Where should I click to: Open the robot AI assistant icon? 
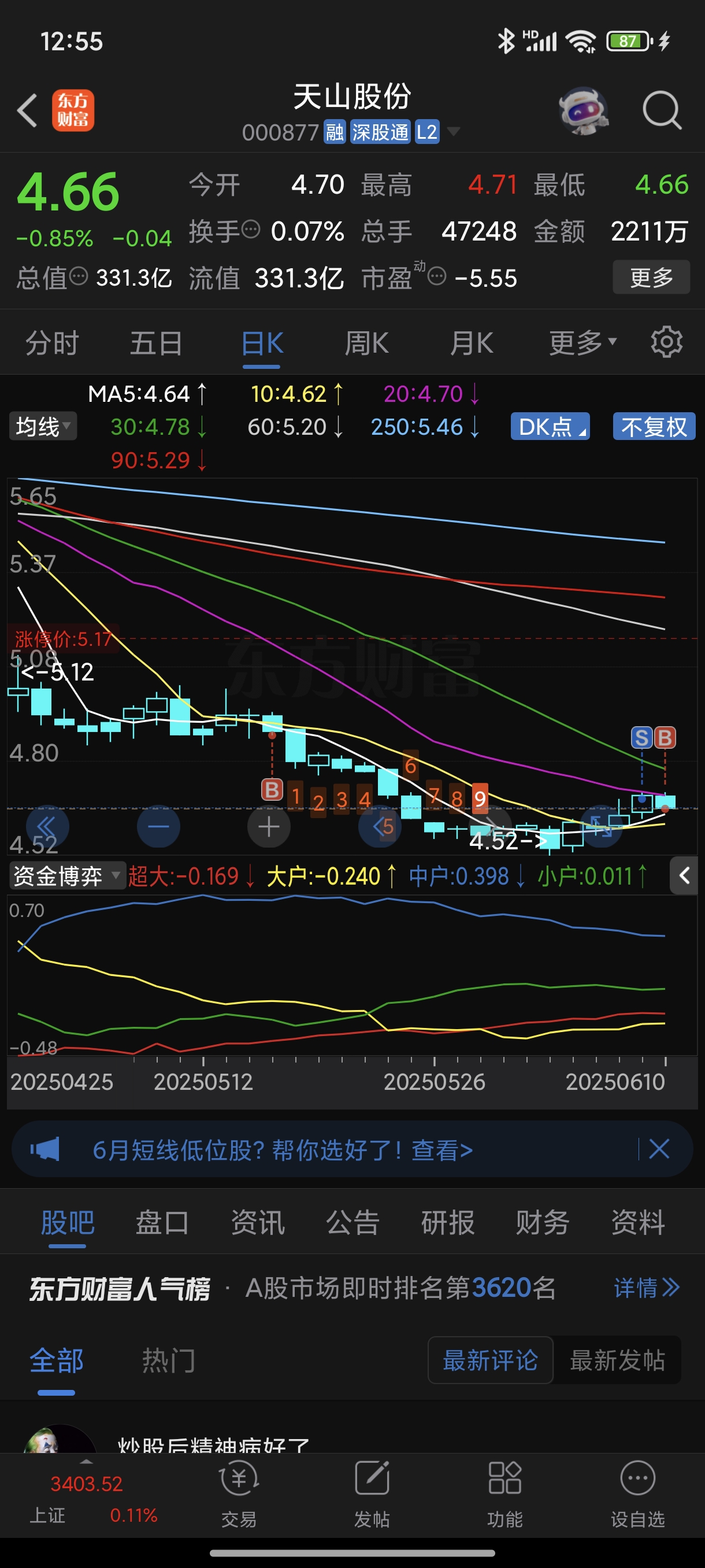click(x=582, y=110)
